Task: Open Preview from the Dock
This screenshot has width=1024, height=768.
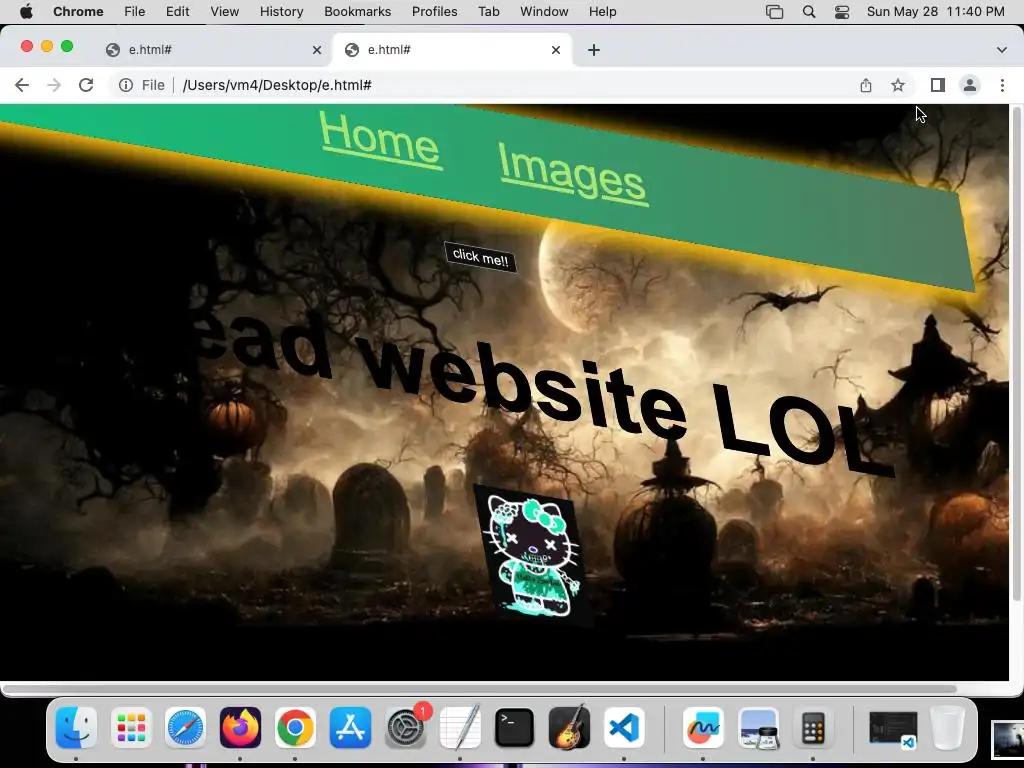Action: click(758, 728)
